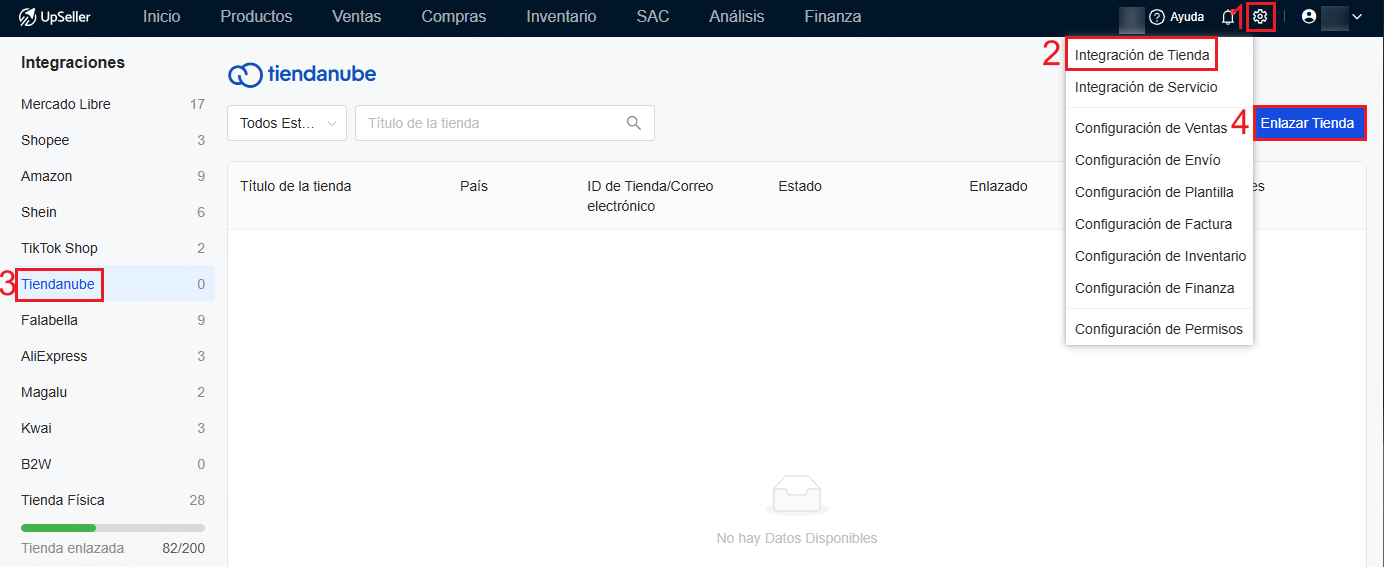The width and height of the screenshot is (1384, 567).
Task: Select Magalu in the sidebar
Action: (113, 392)
